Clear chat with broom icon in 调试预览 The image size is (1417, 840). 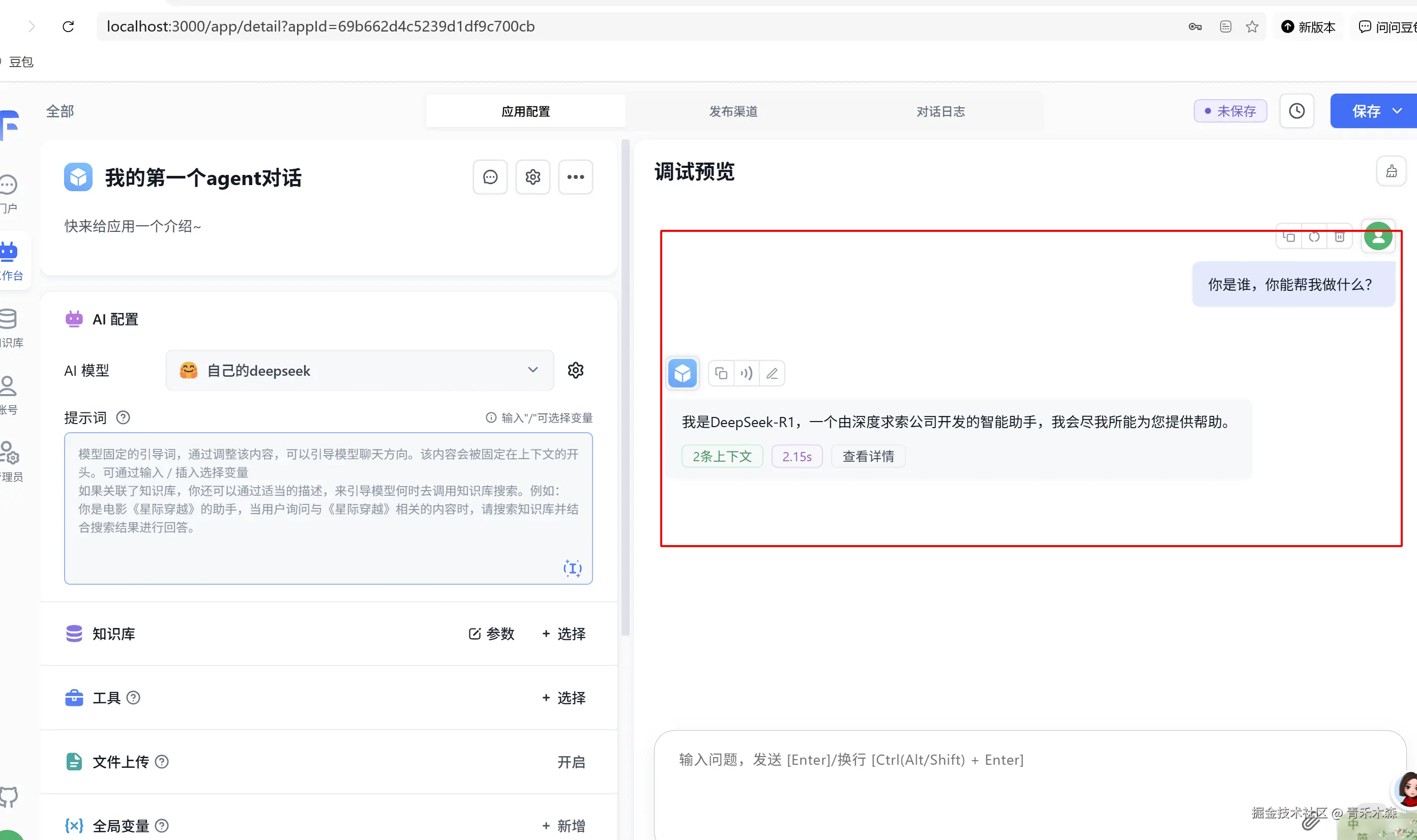pyautogui.click(x=1391, y=171)
